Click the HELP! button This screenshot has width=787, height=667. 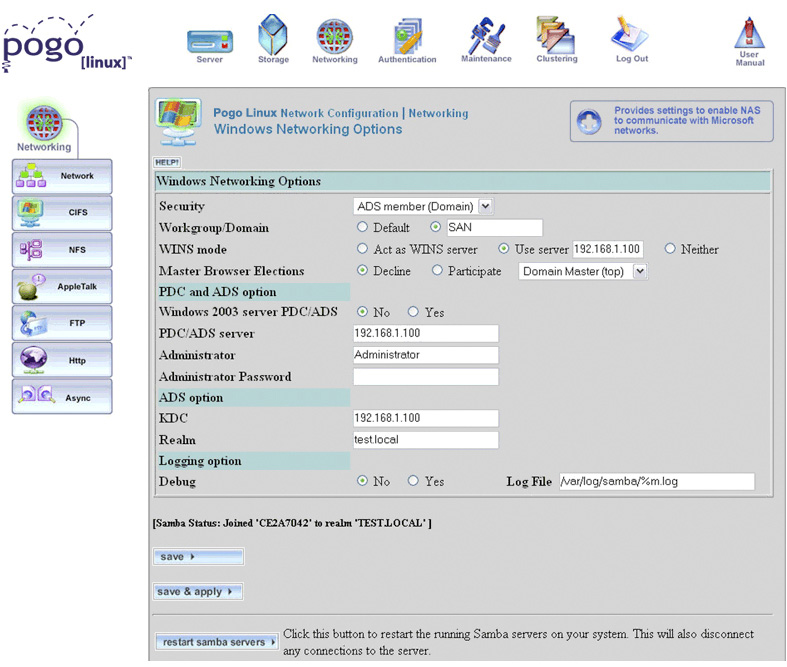point(167,162)
